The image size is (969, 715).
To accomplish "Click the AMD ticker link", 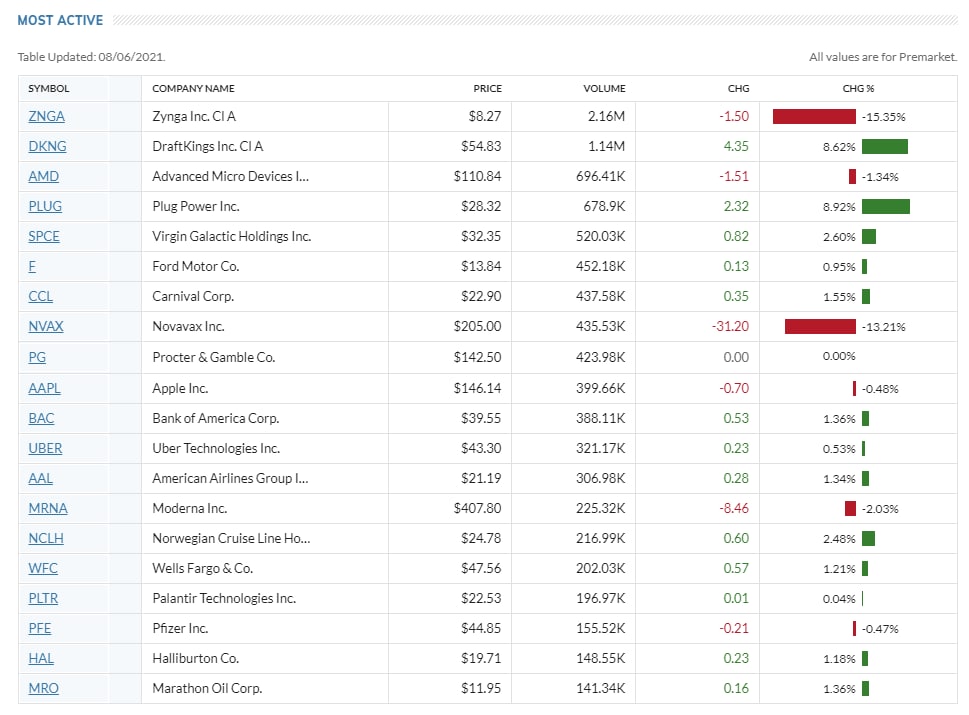I will [43, 177].
